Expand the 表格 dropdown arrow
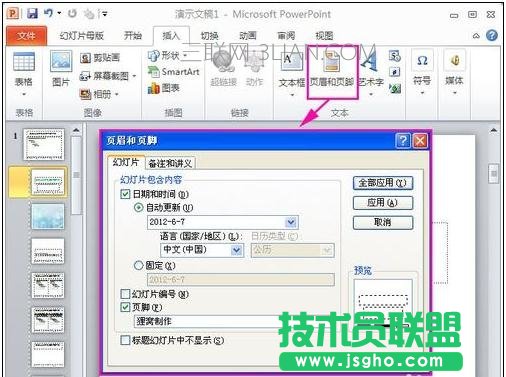The image size is (506, 377). point(24,95)
